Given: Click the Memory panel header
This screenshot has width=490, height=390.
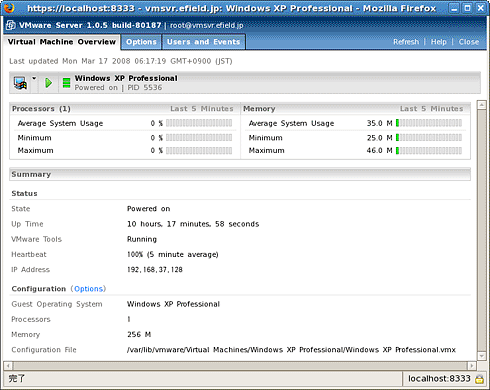Looking at the screenshot, I should 355,109.
